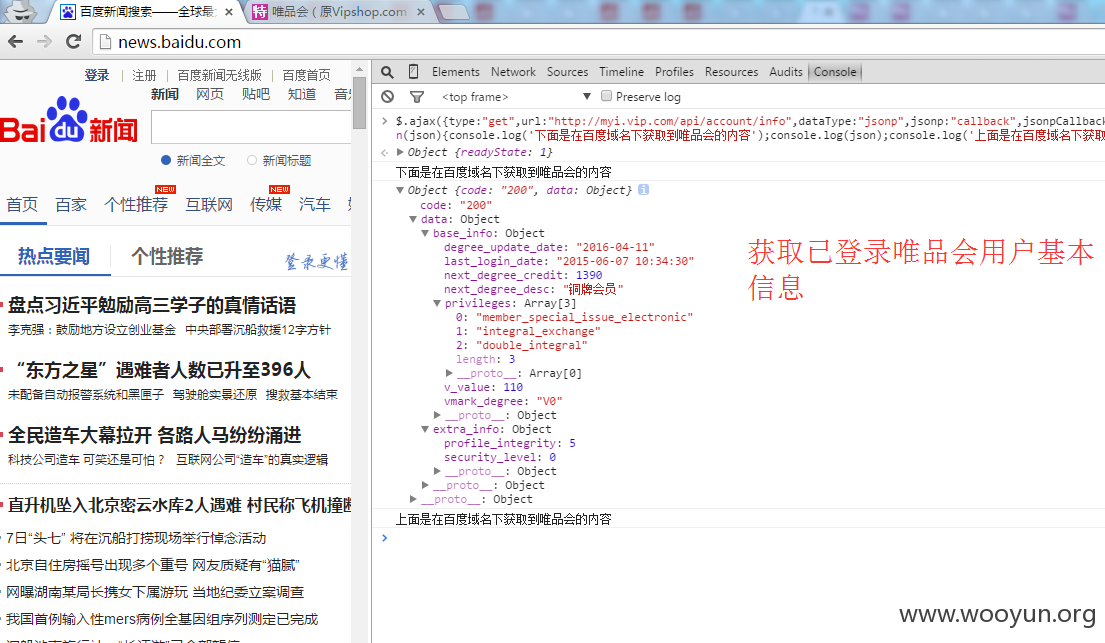Close the Vipshop tab
The width and height of the screenshot is (1105, 643).
[421, 12]
